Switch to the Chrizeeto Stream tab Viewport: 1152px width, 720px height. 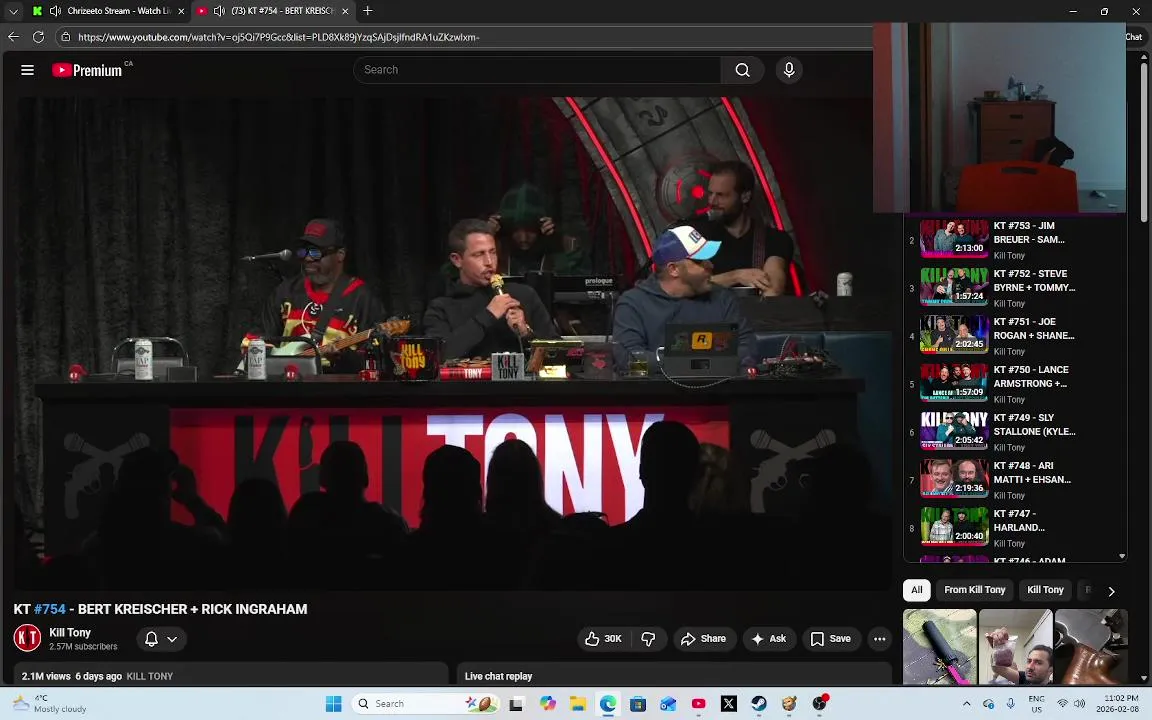[x=110, y=11]
